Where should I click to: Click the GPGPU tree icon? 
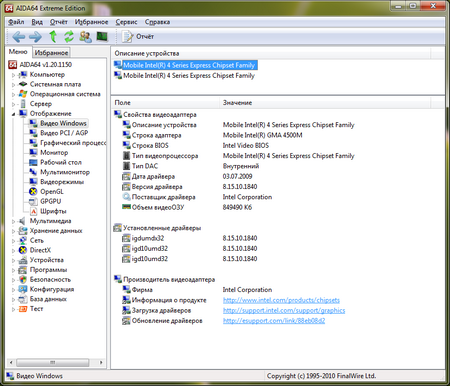pyautogui.click(x=33, y=201)
